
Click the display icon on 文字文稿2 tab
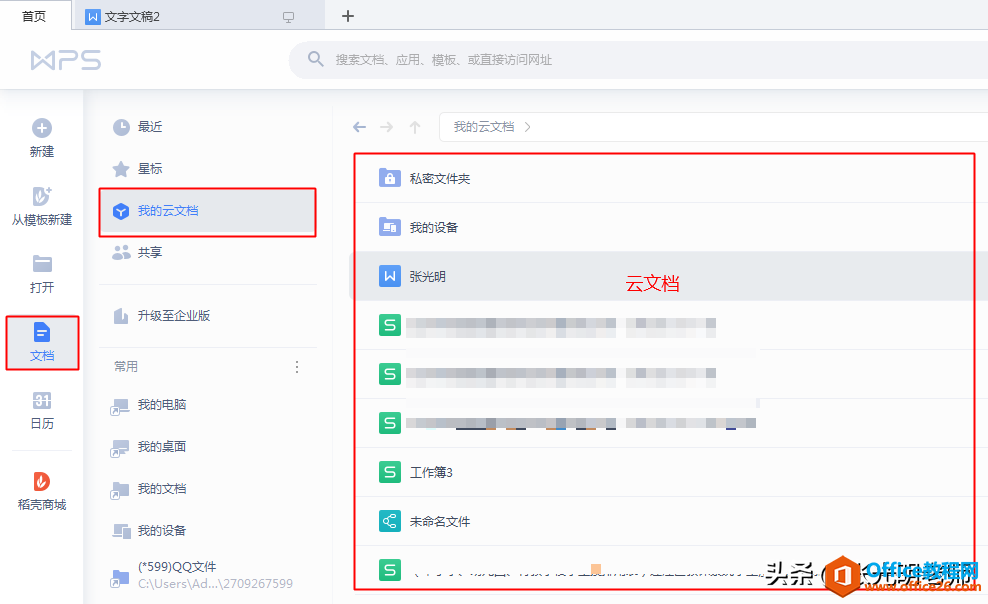[288, 18]
